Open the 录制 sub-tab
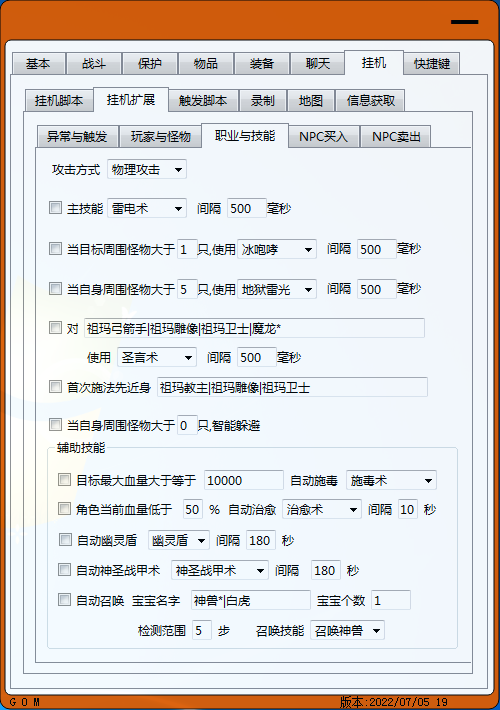Viewport: 500px width, 710px height. 263,101
